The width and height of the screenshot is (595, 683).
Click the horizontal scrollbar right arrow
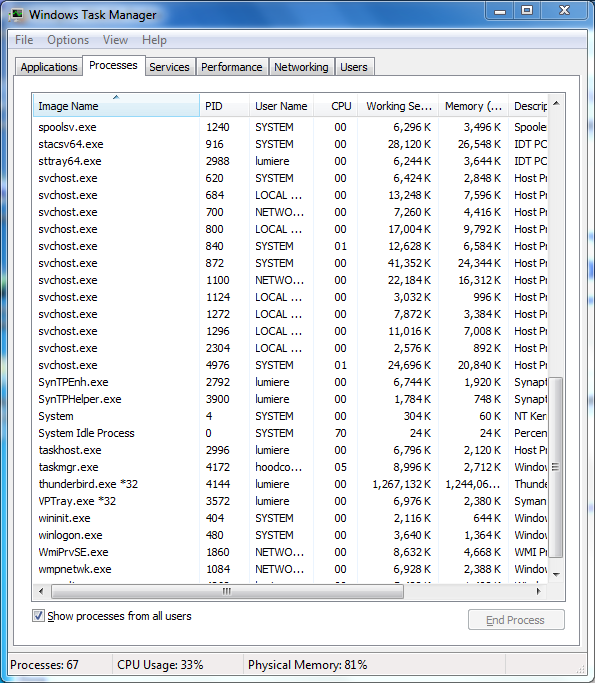pyautogui.click(x=538, y=591)
